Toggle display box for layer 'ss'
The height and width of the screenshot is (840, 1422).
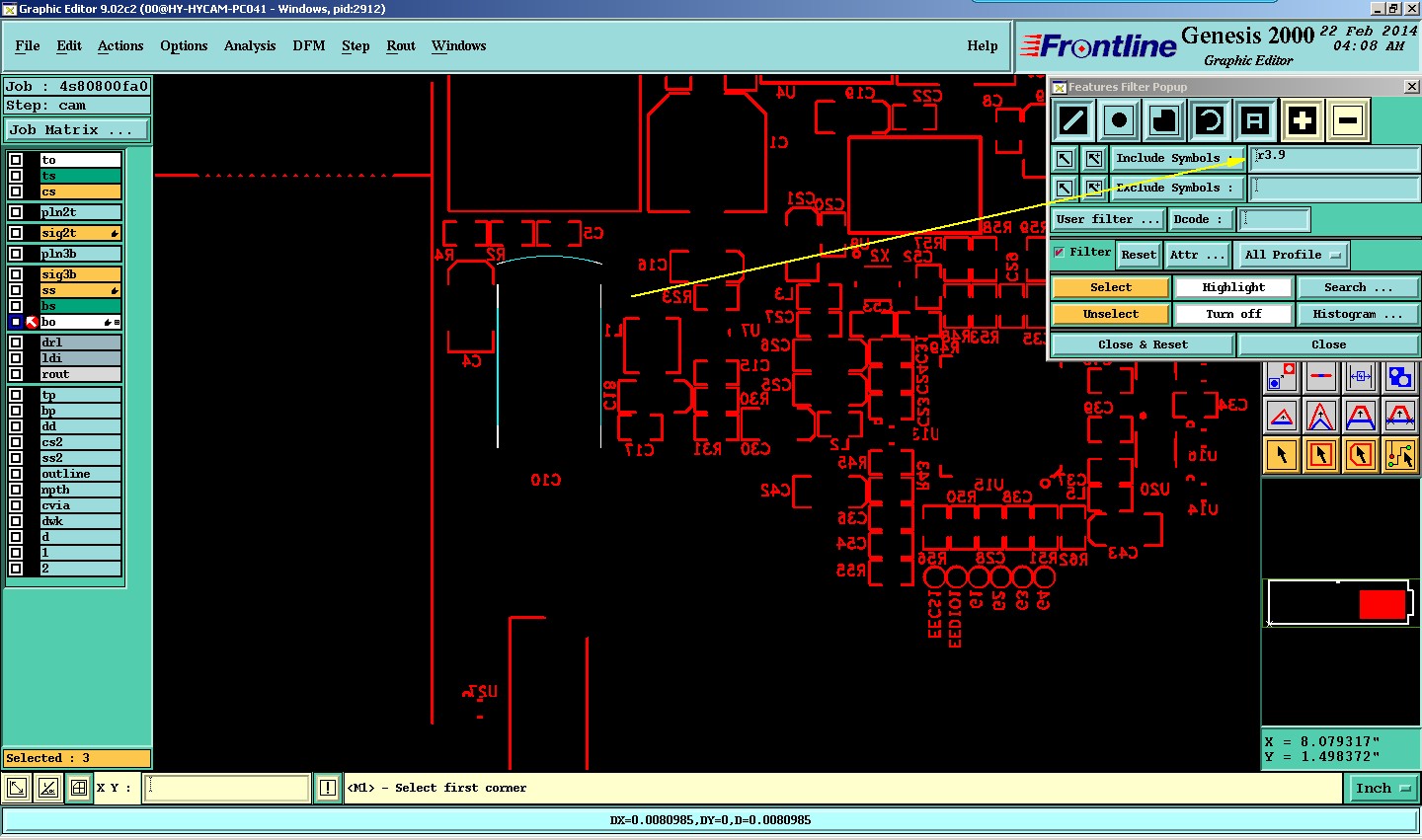pos(16,290)
